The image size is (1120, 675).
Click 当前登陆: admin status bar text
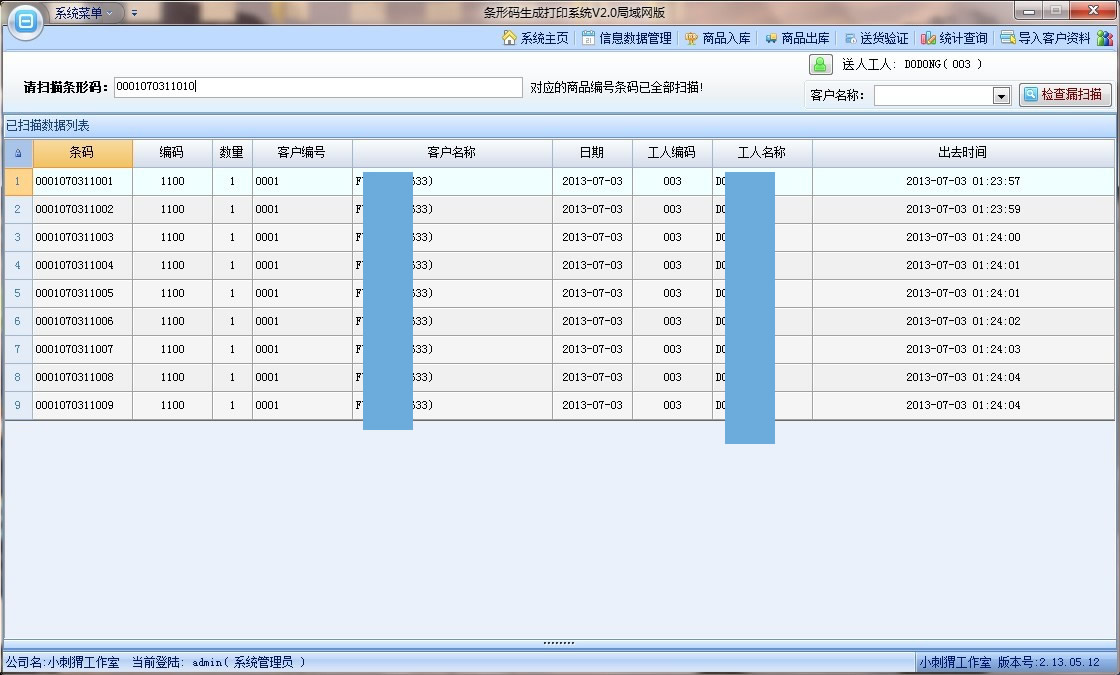click(x=219, y=662)
